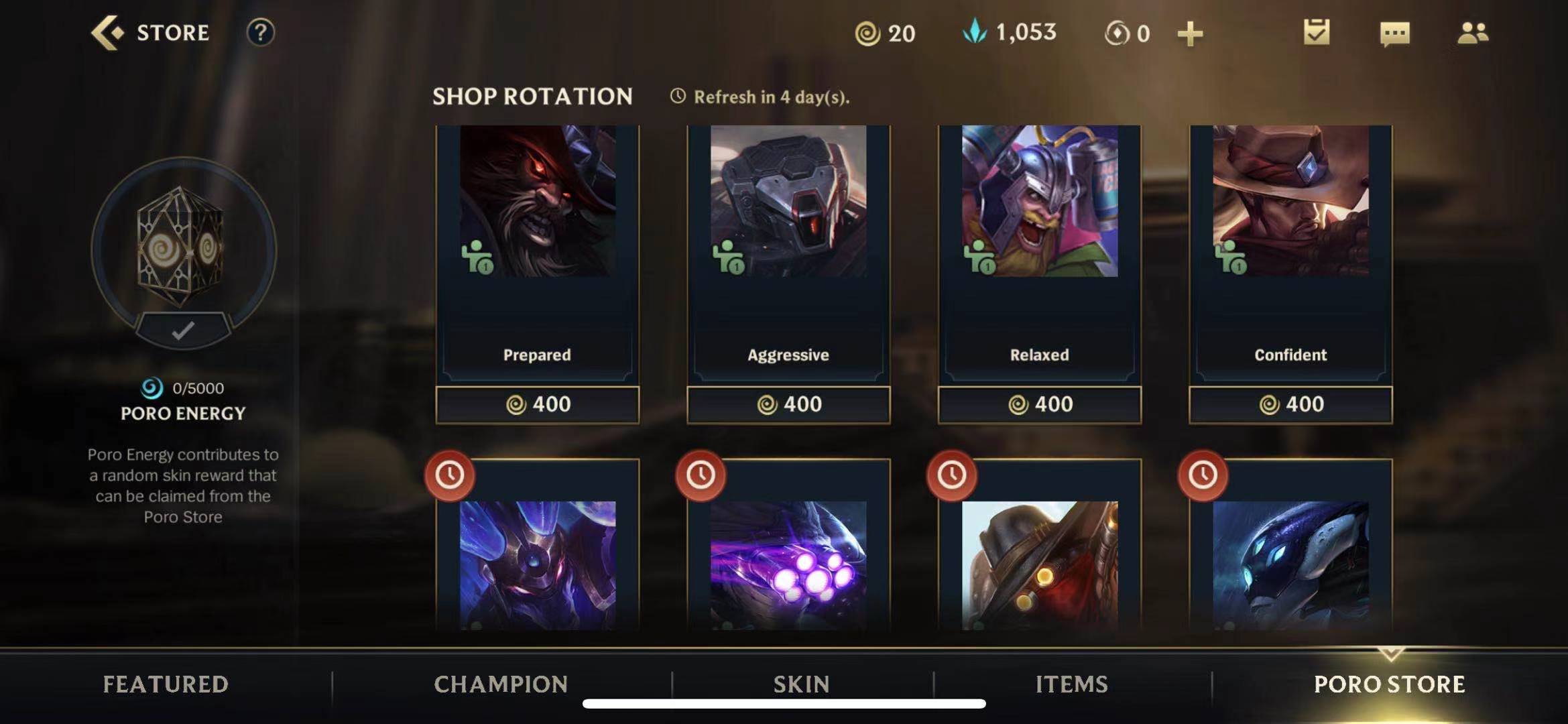The width and height of the screenshot is (1568, 724).
Task: Tap the Poro coin balance showing 20
Action: click(x=885, y=34)
